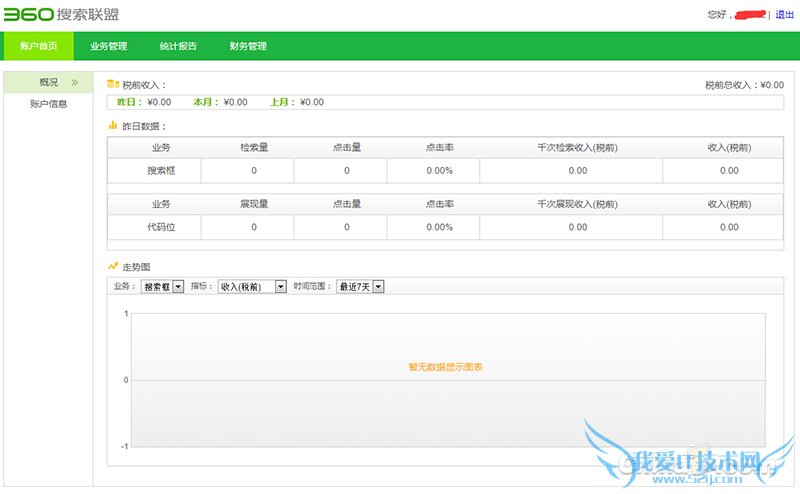Click the 检索量 column header
This screenshot has height=494, width=800.
254,147
